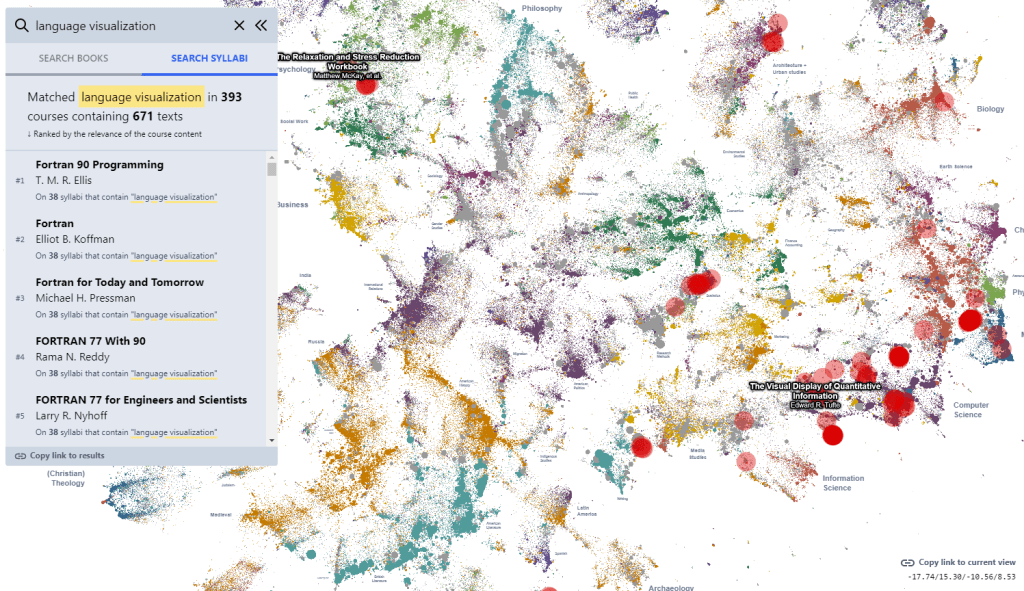Clear the search query with the X icon
This screenshot has height=591, width=1024.
(239, 26)
